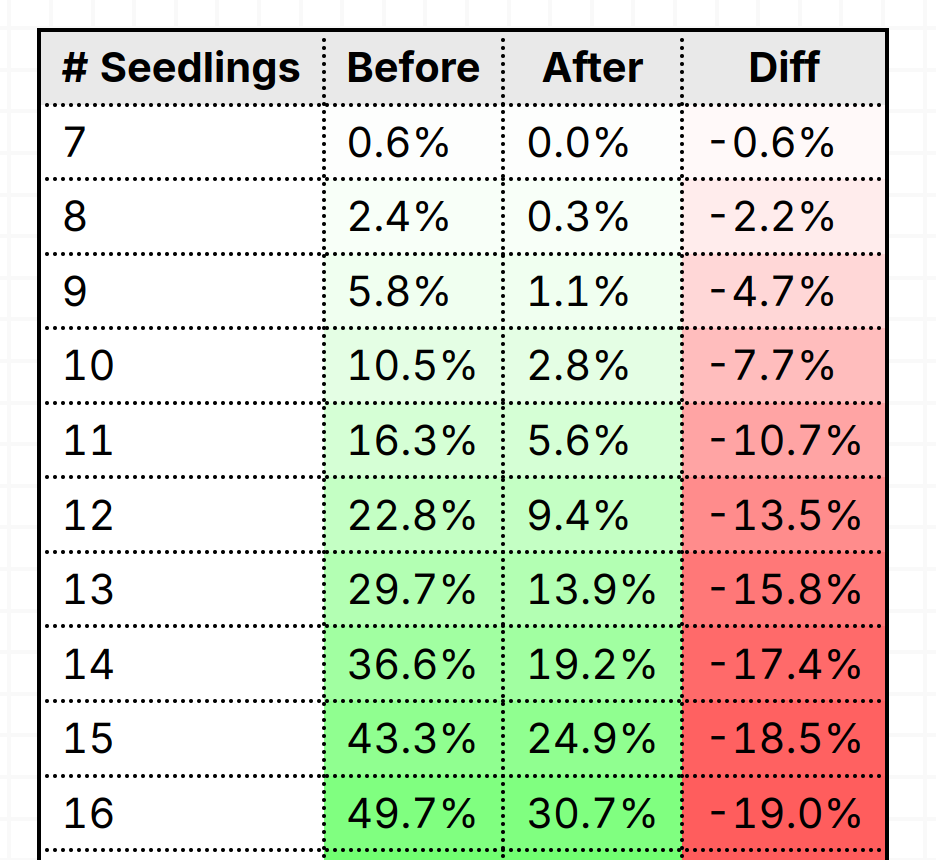This screenshot has width=936, height=860.
Task: Select the 'Diff' column header
Action: pos(784,68)
